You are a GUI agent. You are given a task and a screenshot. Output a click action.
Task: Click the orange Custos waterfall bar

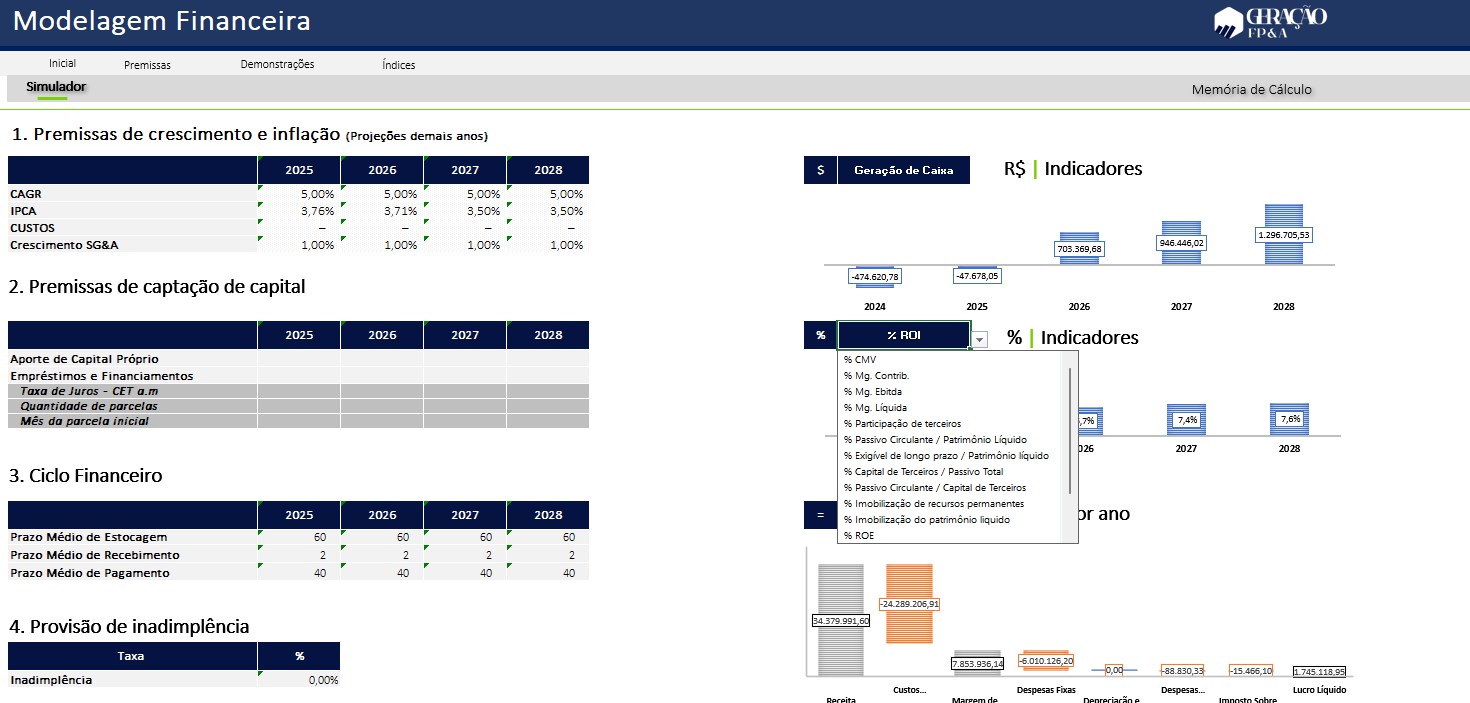click(x=909, y=603)
